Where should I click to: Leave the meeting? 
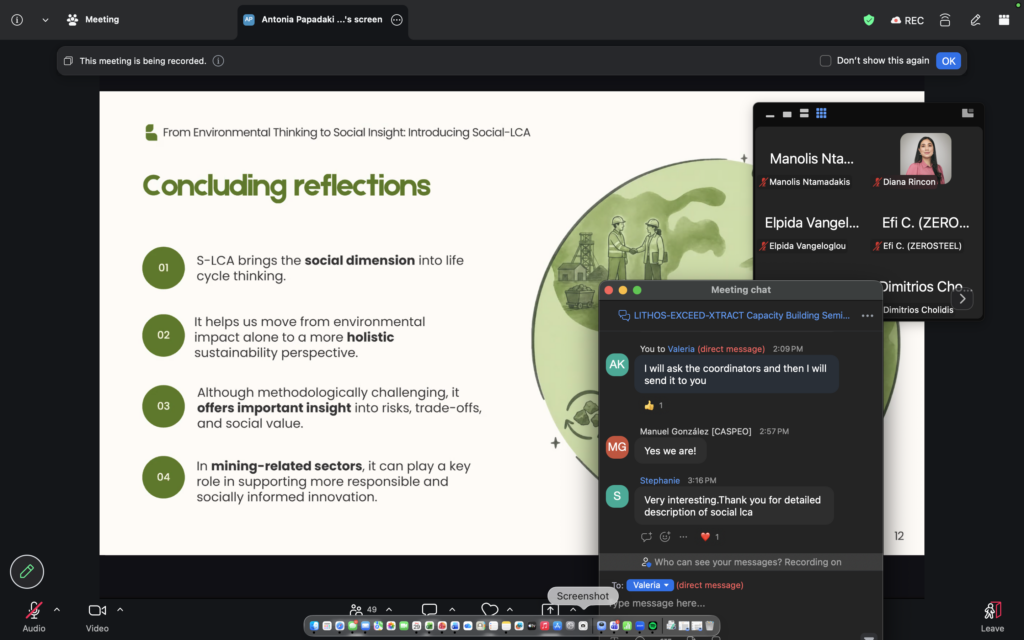point(992,617)
